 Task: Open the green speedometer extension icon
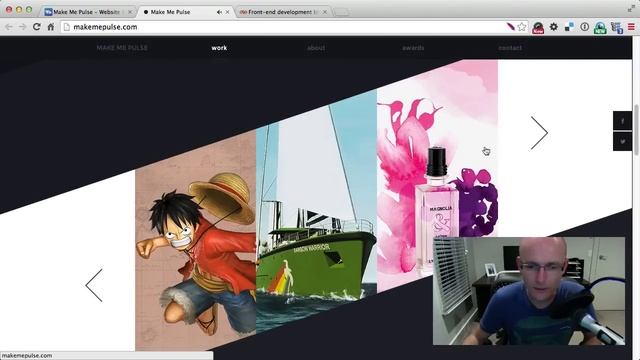pyautogui.click(x=600, y=27)
